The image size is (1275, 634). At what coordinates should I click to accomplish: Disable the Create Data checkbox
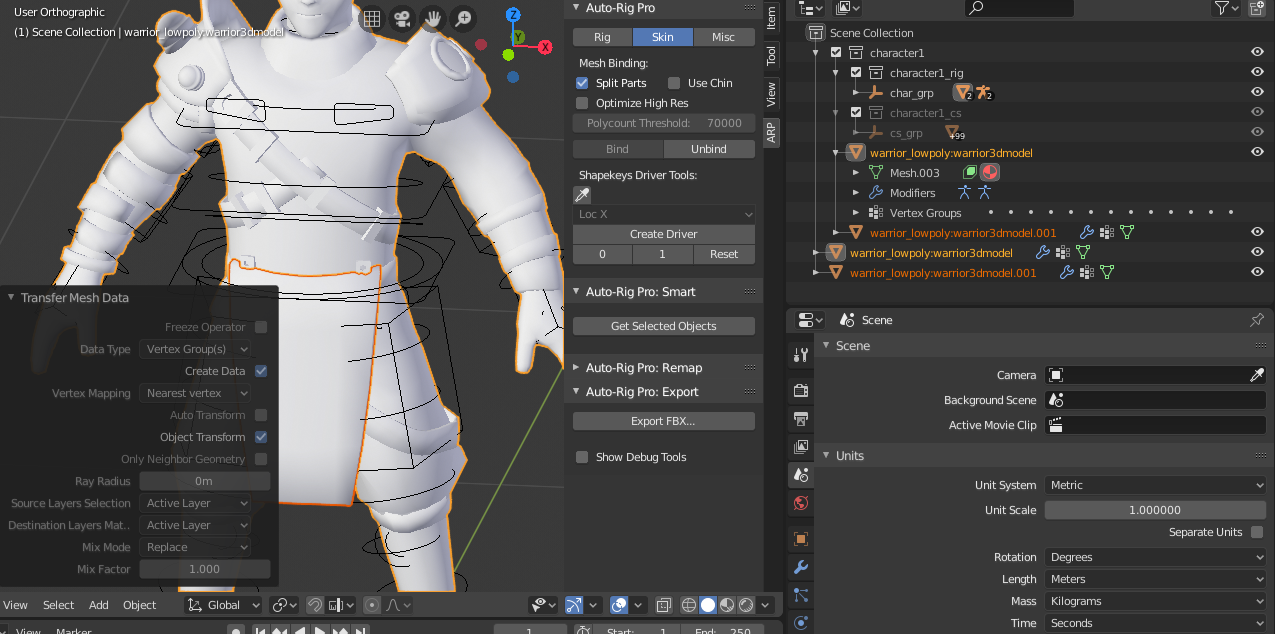[261, 371]
